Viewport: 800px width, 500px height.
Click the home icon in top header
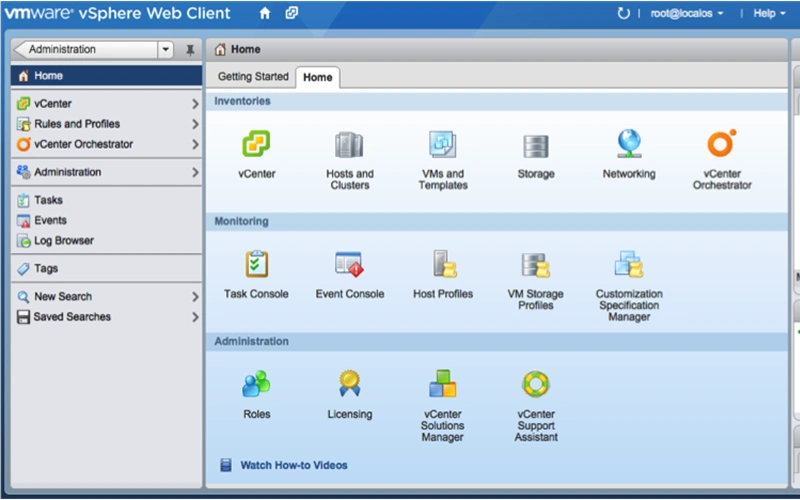pyautogui.click(x=265, y=13)
